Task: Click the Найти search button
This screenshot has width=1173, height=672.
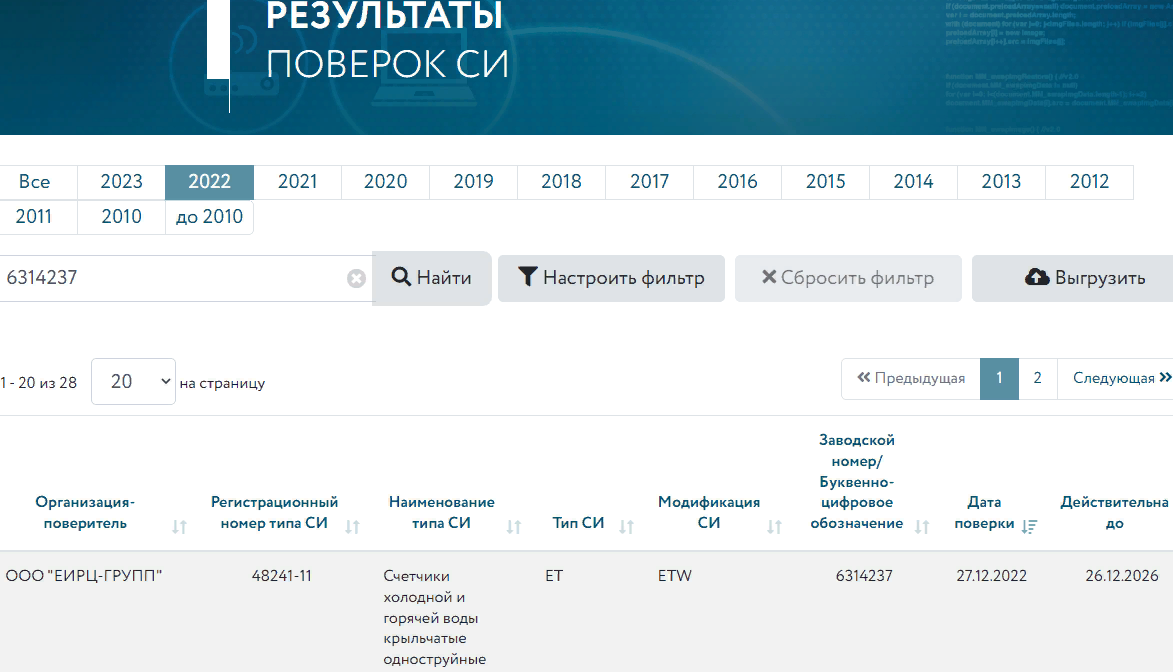Action: (x=432, y=278)
